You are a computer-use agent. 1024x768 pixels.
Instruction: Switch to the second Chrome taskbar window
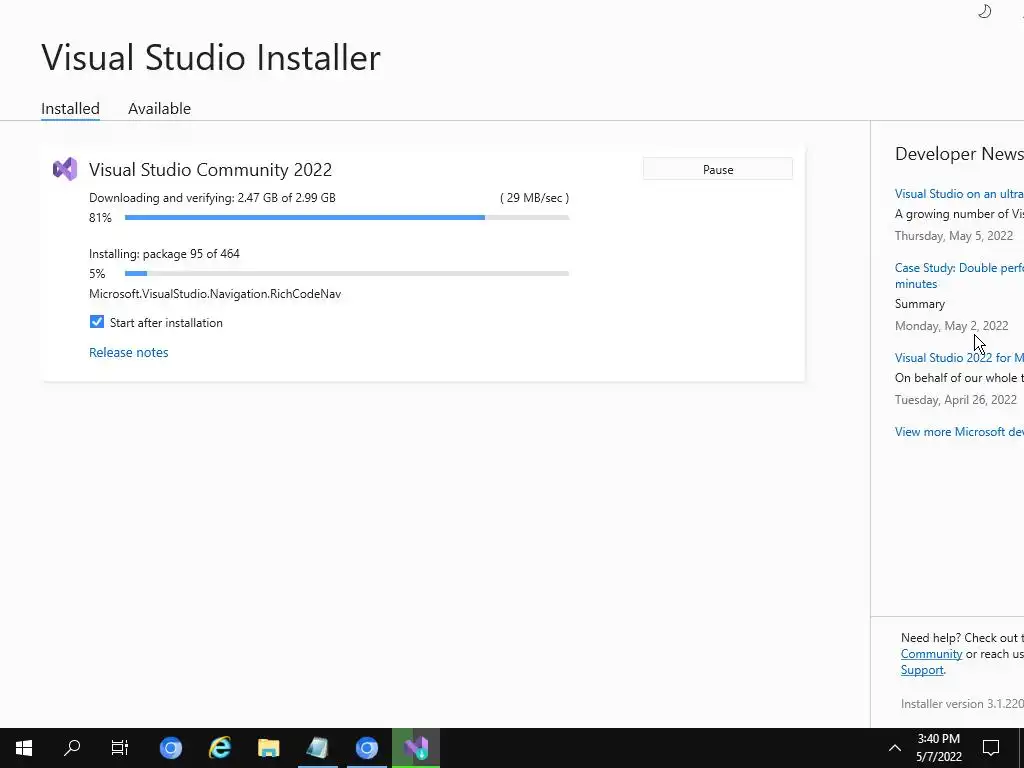coord(366,748)
